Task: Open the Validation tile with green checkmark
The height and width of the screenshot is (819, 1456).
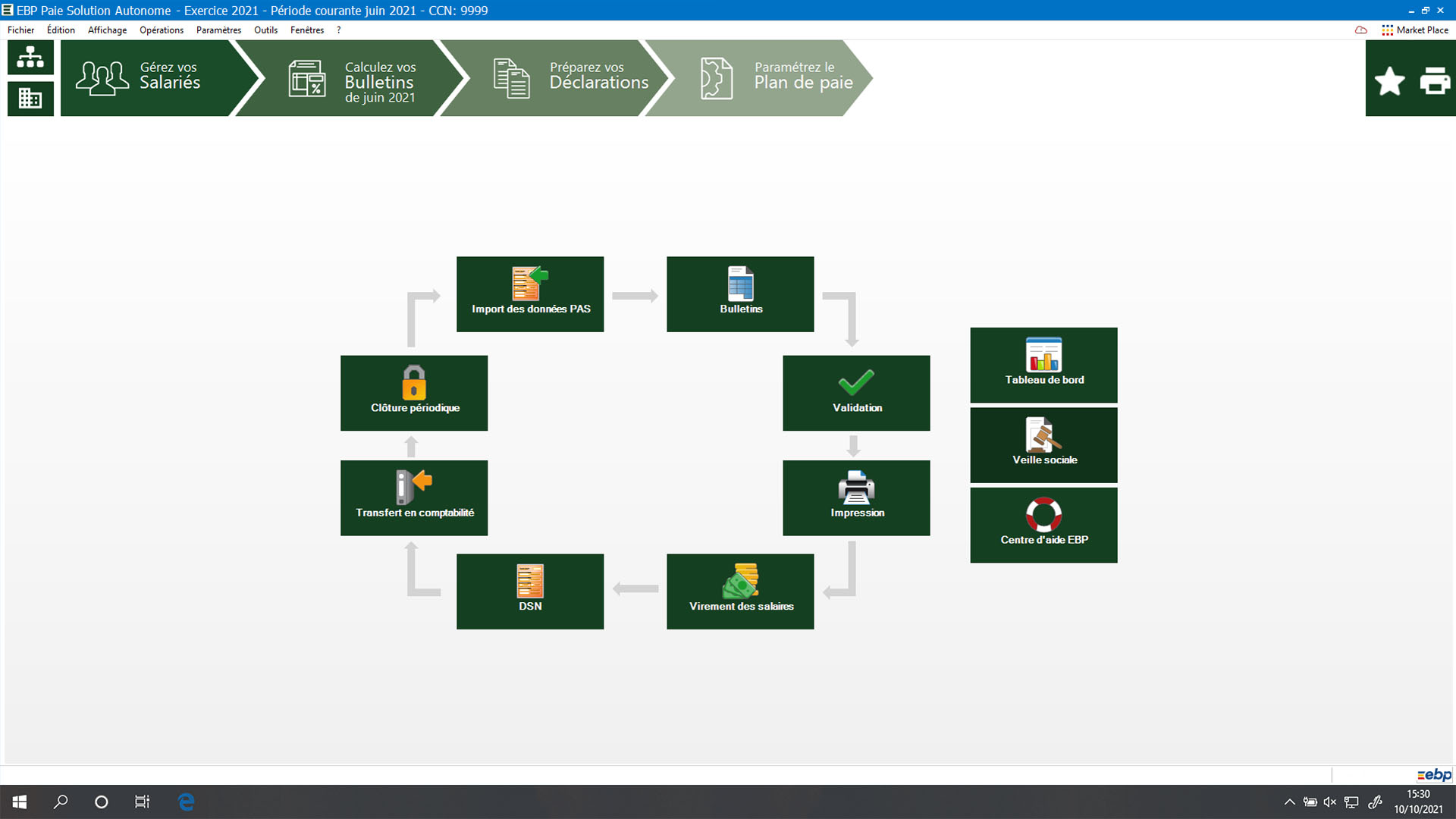Action: [x=856, y=393]
